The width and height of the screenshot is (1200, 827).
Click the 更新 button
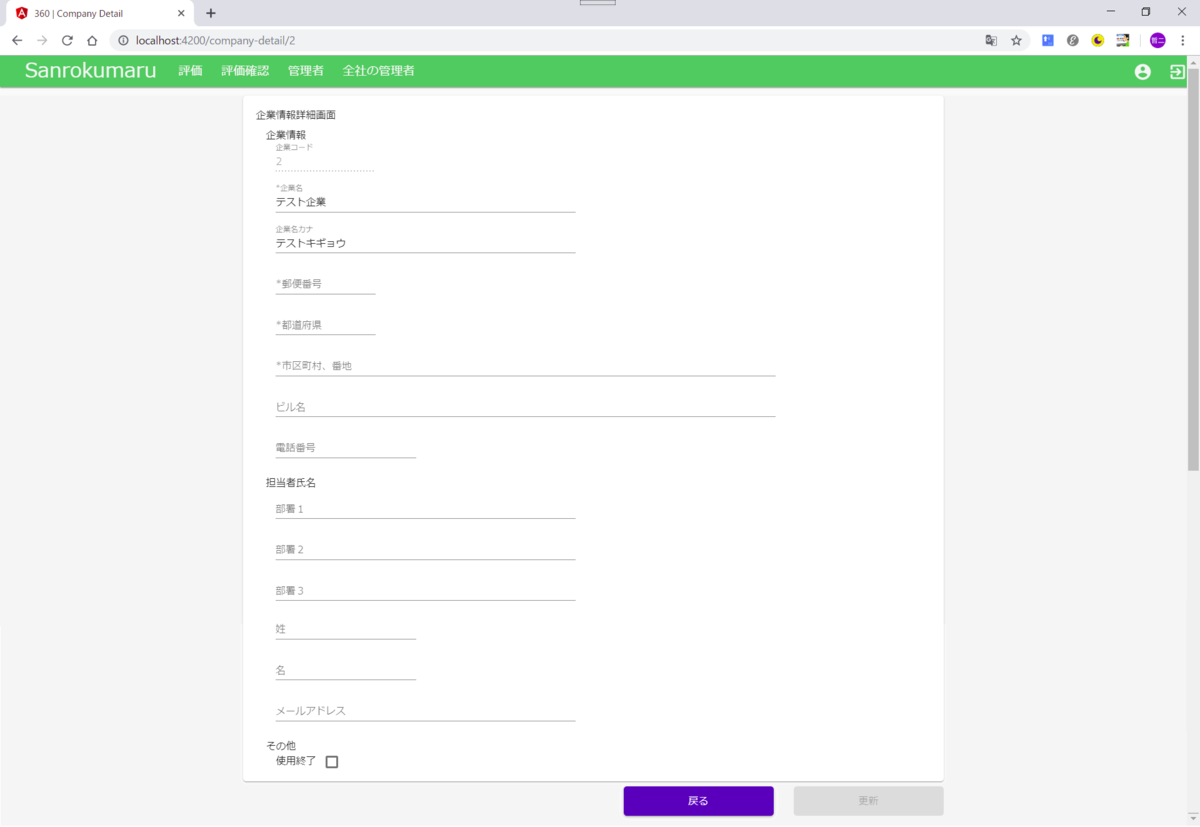869,801
